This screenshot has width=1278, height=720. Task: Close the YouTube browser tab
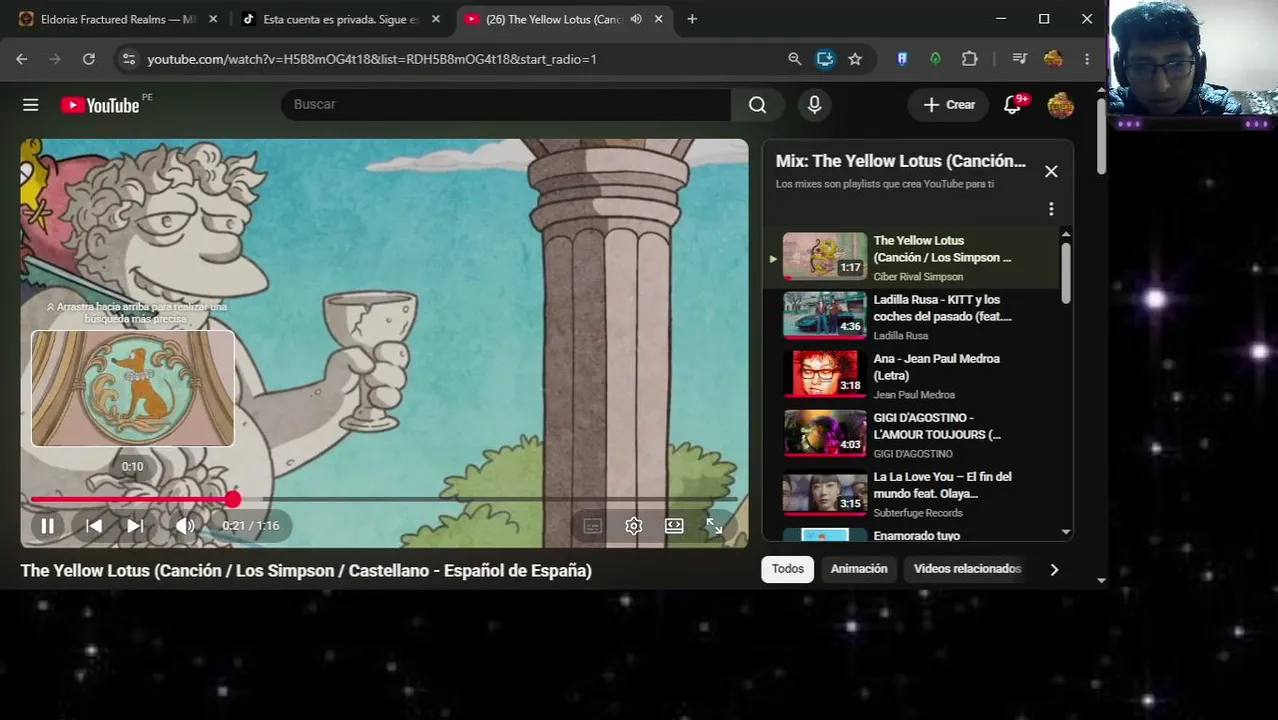[x=658, y=19]
